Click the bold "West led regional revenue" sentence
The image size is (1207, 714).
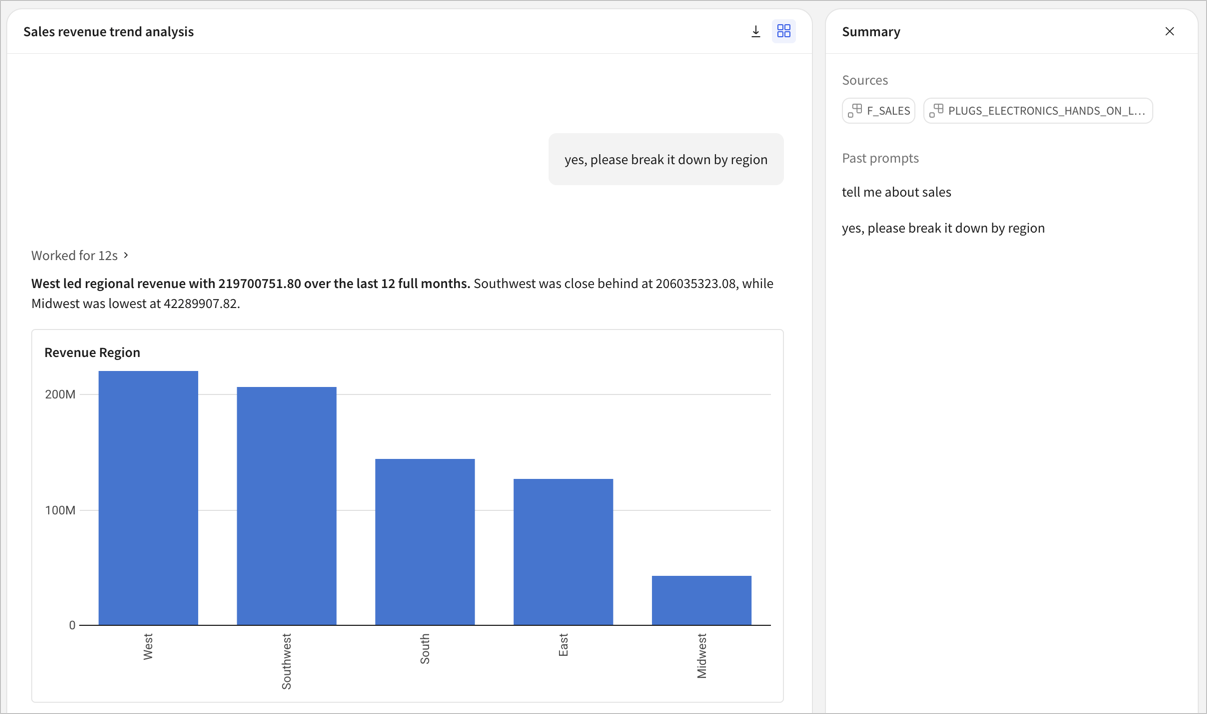pyautogui.click(x=250, y=283)
